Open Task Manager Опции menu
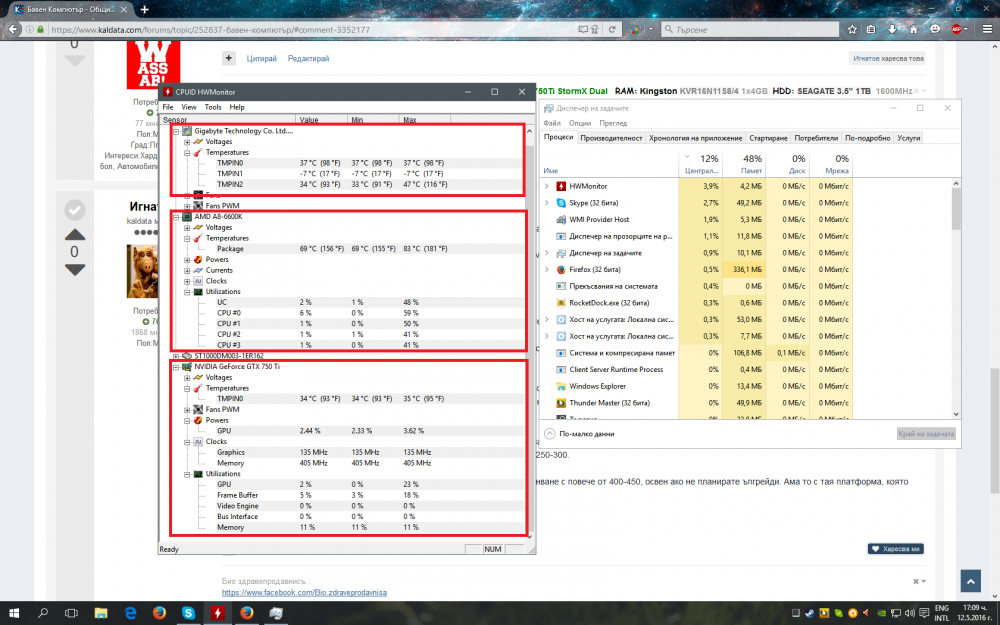 (x=580, y=123)
